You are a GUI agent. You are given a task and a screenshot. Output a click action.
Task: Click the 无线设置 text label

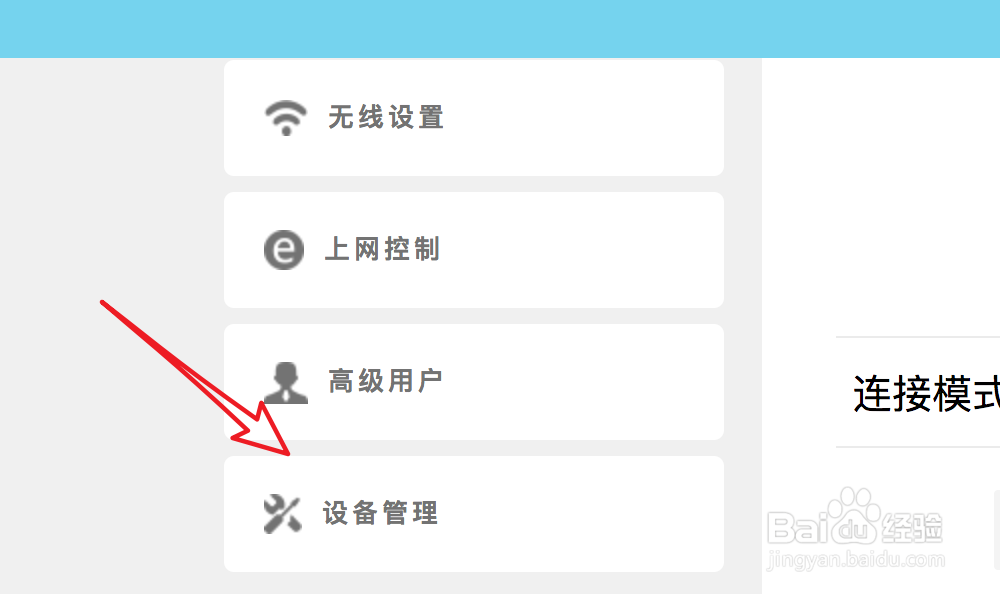pos(386,118)
